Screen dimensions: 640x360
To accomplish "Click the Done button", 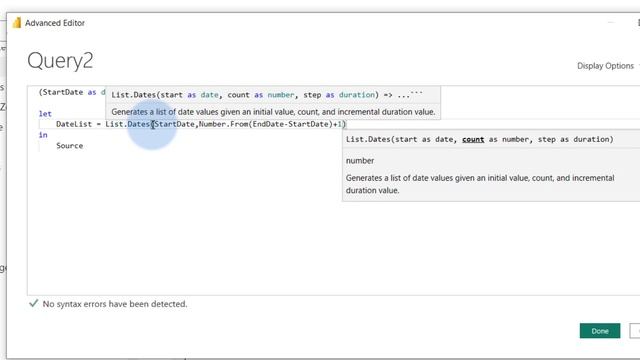I will click(600, 331).
